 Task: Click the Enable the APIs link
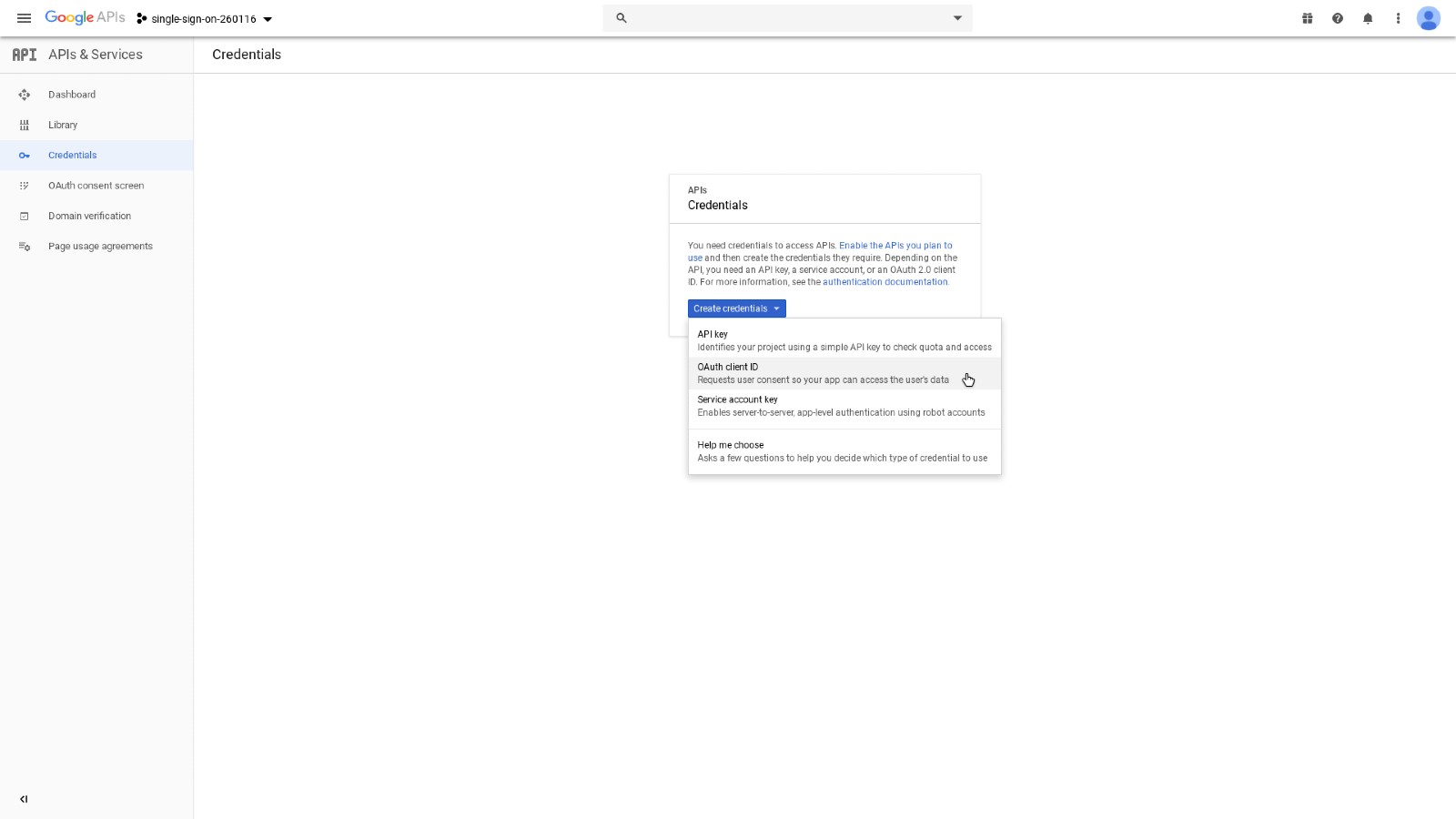pyautogui.click(x=896, y=246)
